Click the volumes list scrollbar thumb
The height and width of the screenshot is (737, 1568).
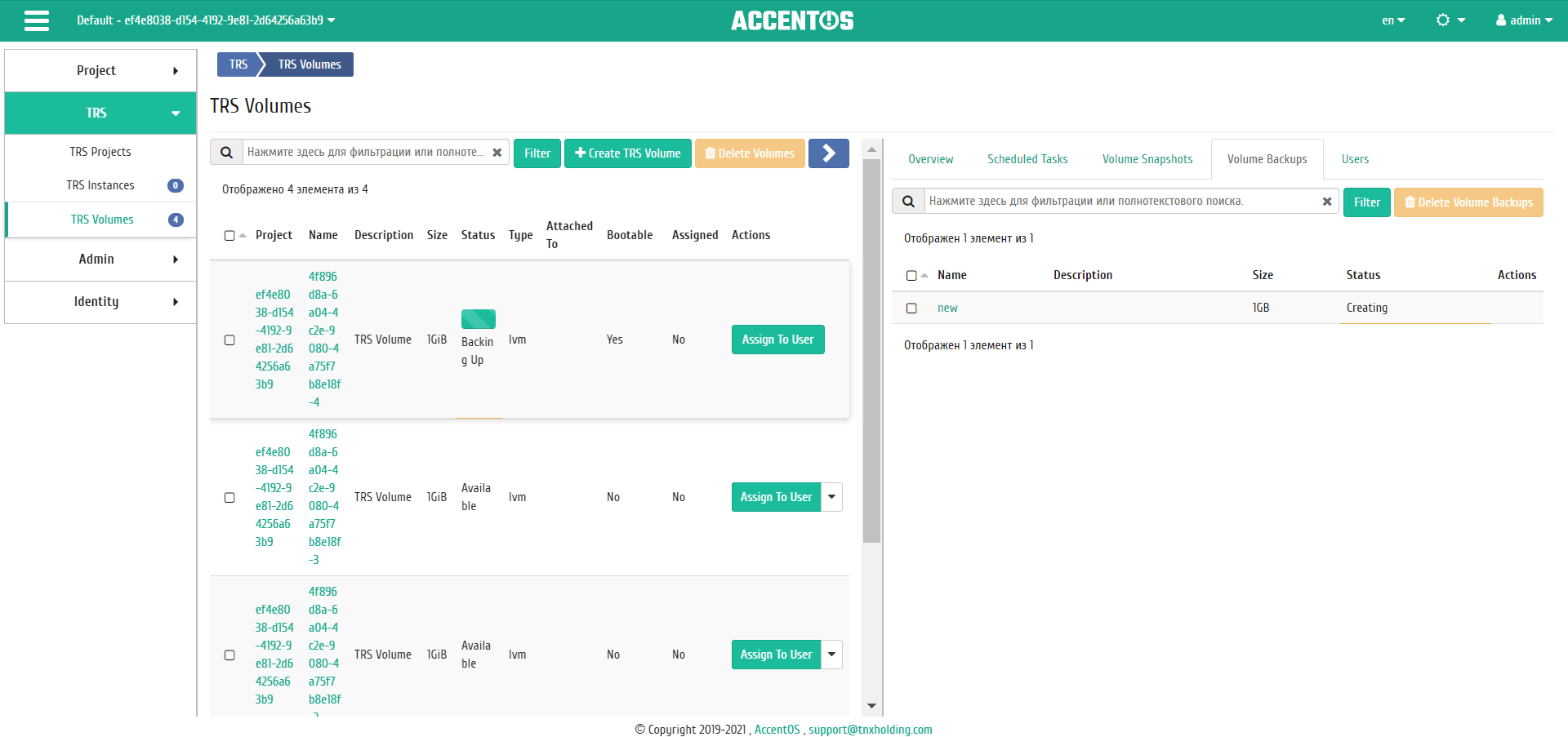coord(871,351)
